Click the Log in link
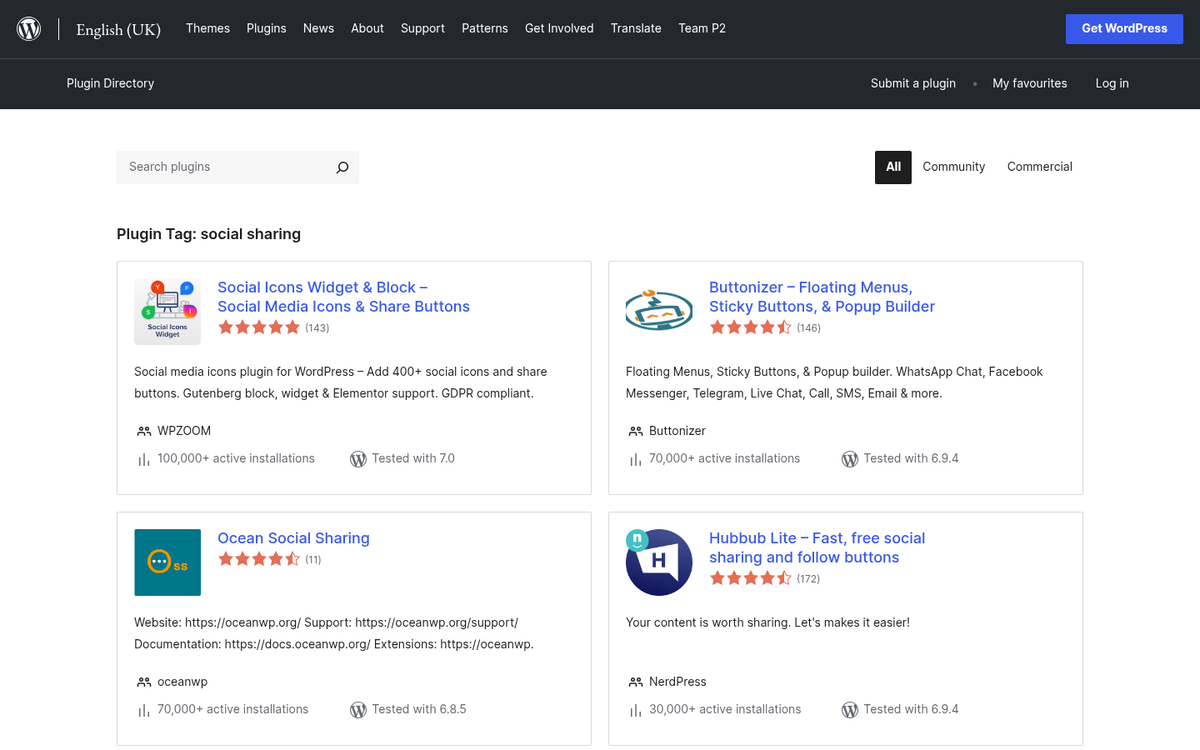1200x750 pixels. pos(1112,84)
